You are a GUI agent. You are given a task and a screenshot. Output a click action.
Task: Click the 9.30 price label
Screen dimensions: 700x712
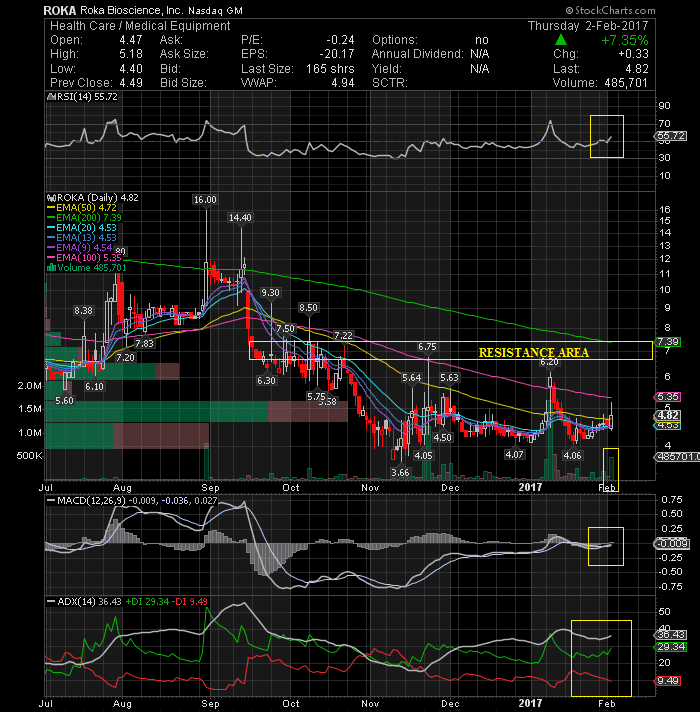coord(270,293)
